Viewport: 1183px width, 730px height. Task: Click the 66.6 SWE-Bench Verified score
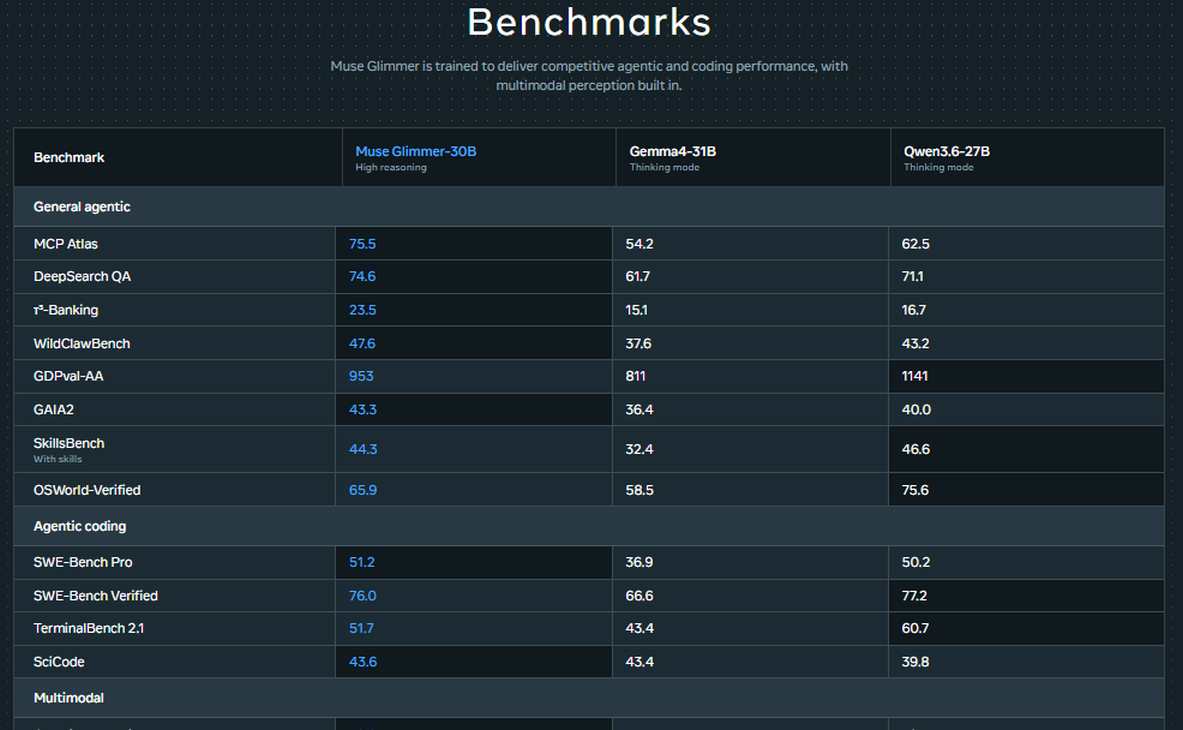click(639, 595)
